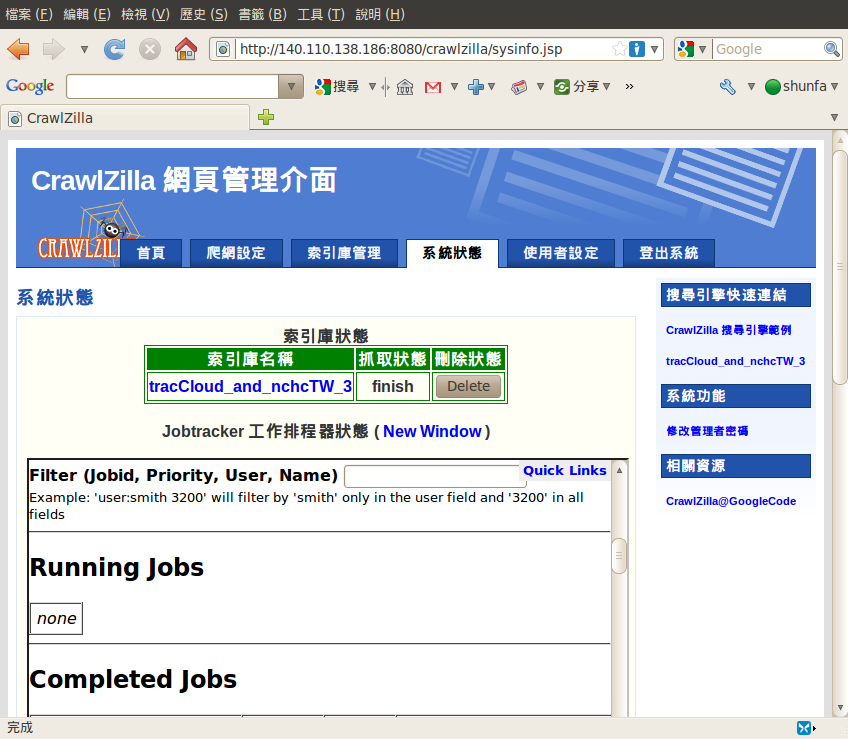Click the Stop loading icon
The image size is (848, 739).
click(150, 50)
